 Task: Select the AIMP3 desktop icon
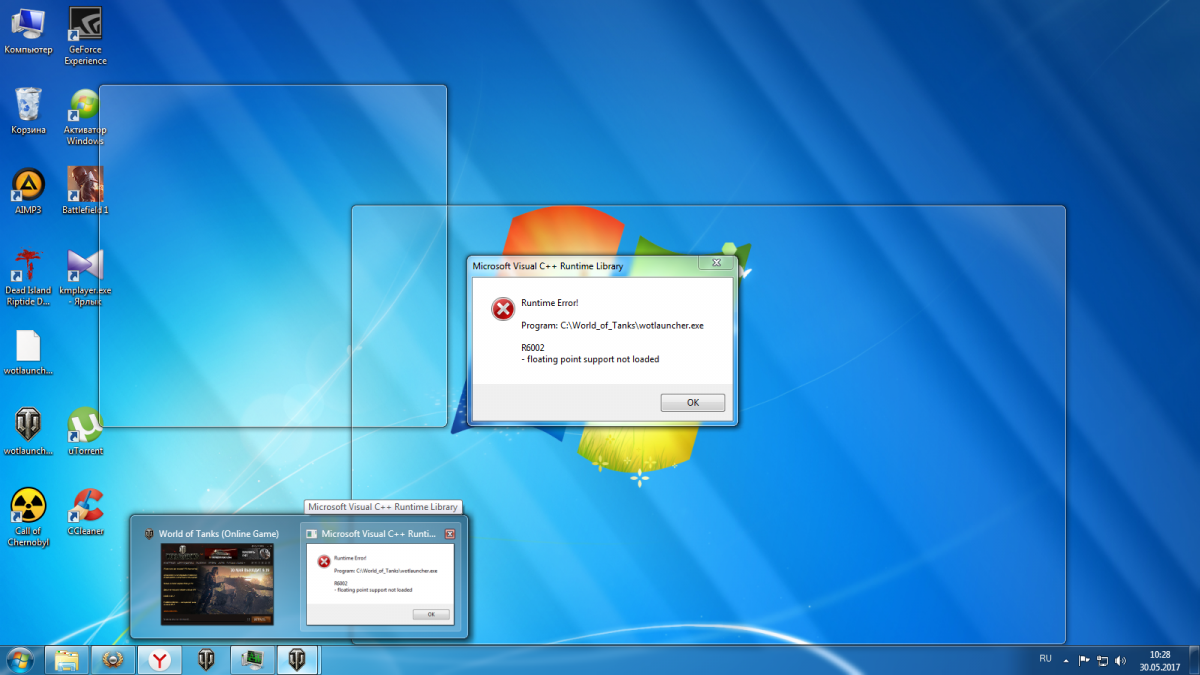[x=28, y=190]
